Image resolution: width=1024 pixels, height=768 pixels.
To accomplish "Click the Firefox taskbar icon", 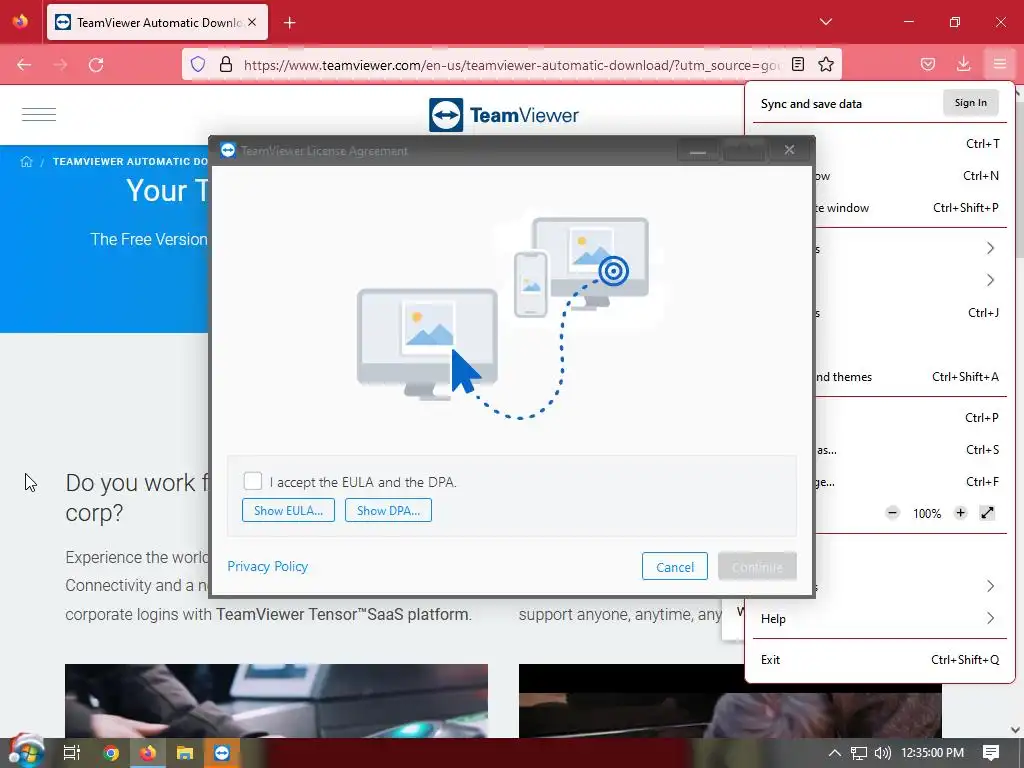I will pyautogui.click(x=148, y=753).
